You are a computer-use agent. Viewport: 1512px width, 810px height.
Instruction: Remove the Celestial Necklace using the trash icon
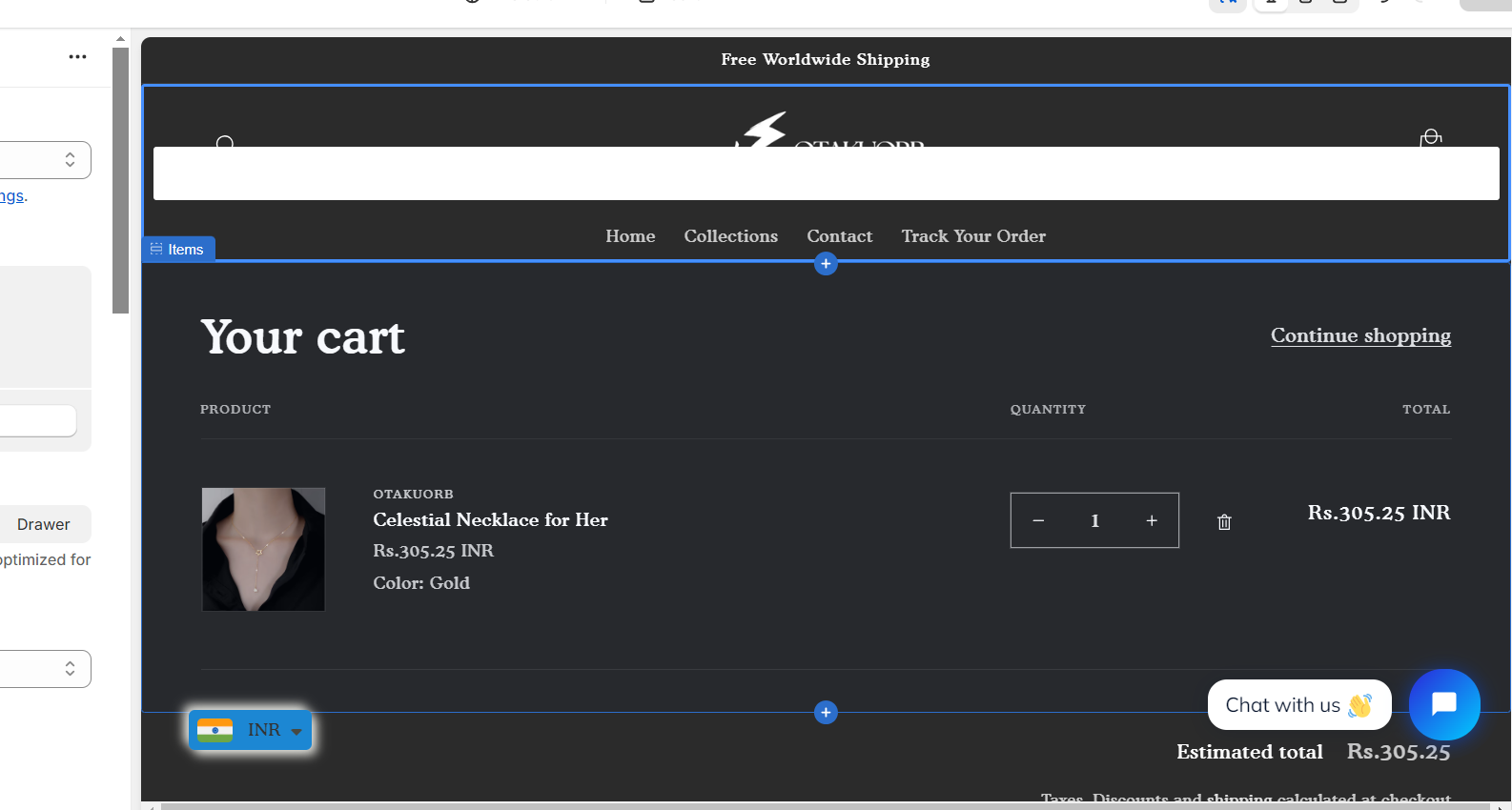coord(1224,522)
